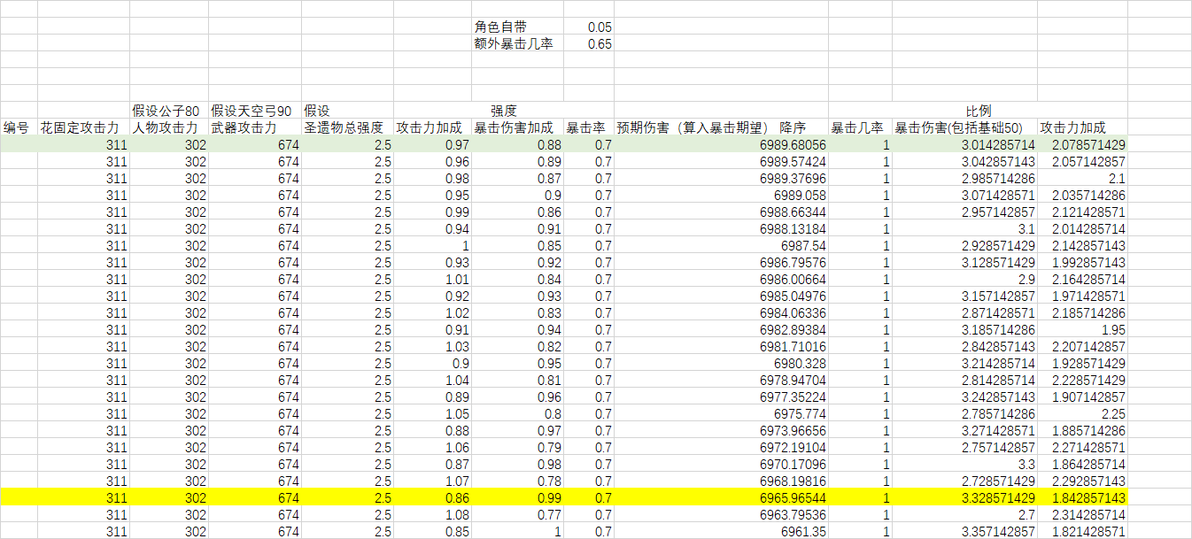The width and height of the screenshot is (1192, 539).
Task: Select the crit damage cell 0.82
Action: pyautogui.click(x=517, y=345)
